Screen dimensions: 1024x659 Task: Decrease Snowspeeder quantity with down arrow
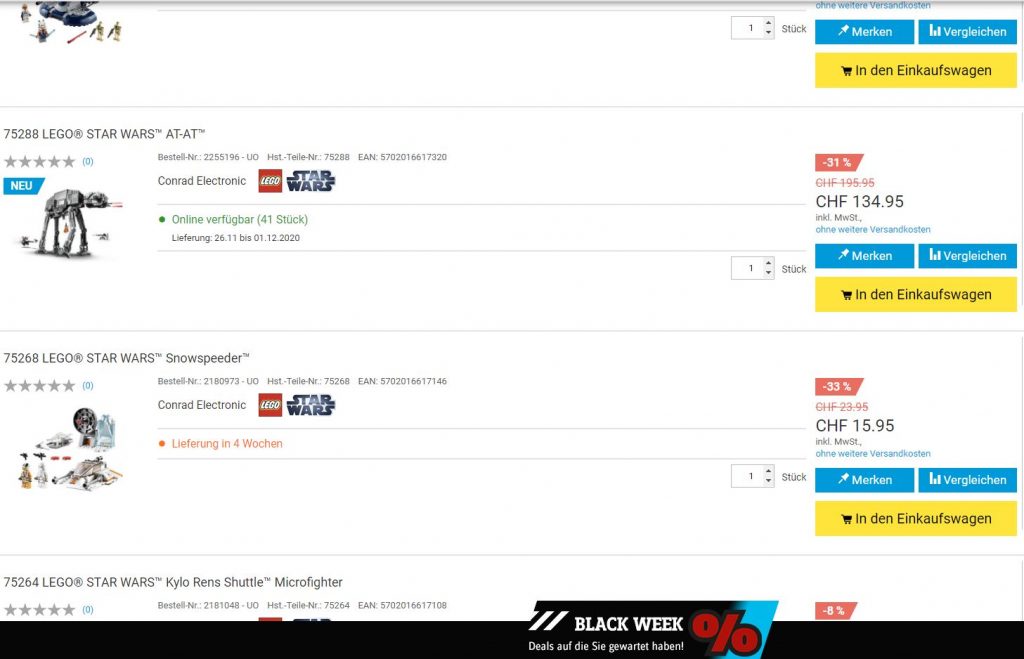(769, 481)
